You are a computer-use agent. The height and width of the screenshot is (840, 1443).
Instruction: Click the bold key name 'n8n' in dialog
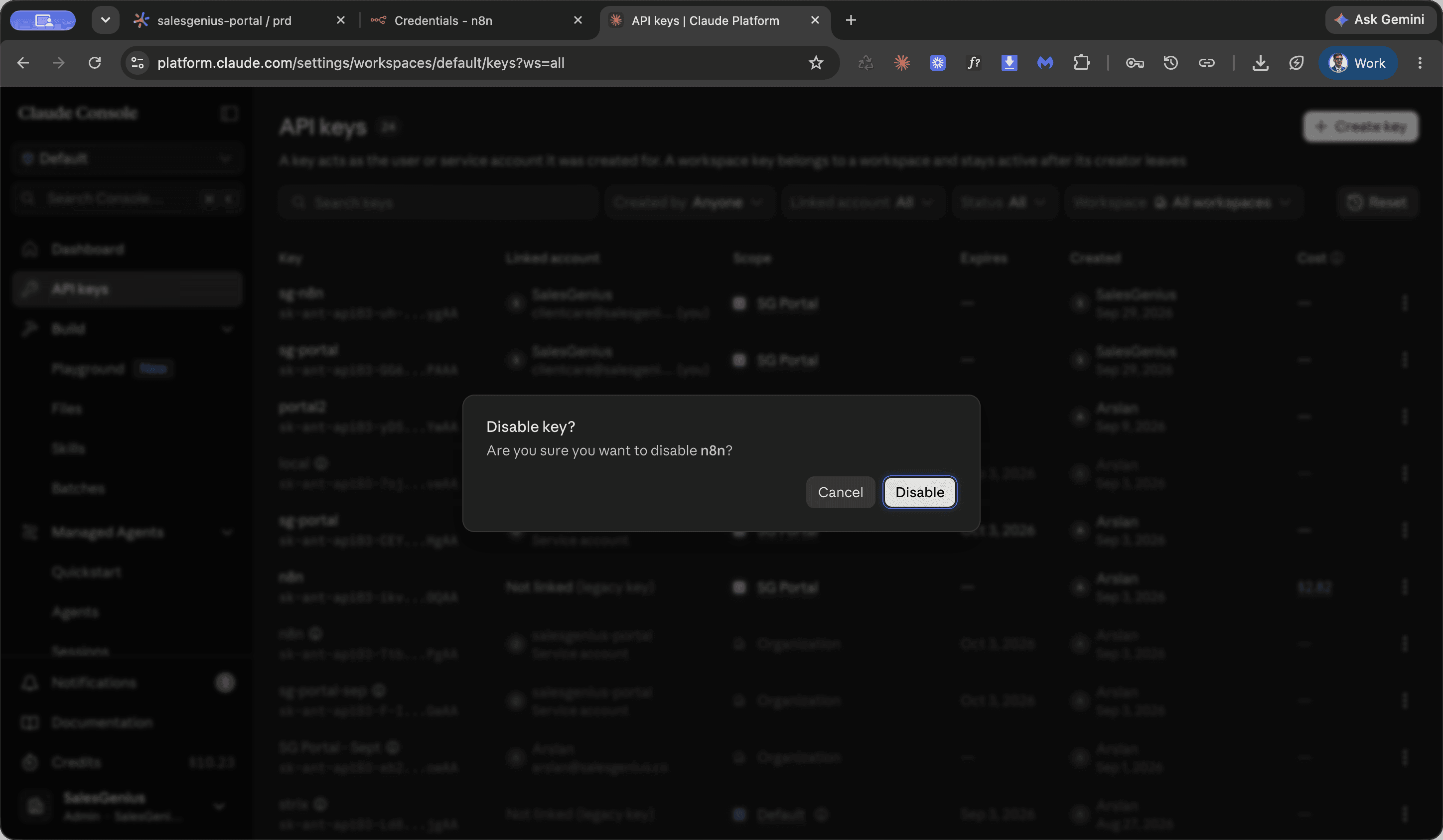coord(713,450)
